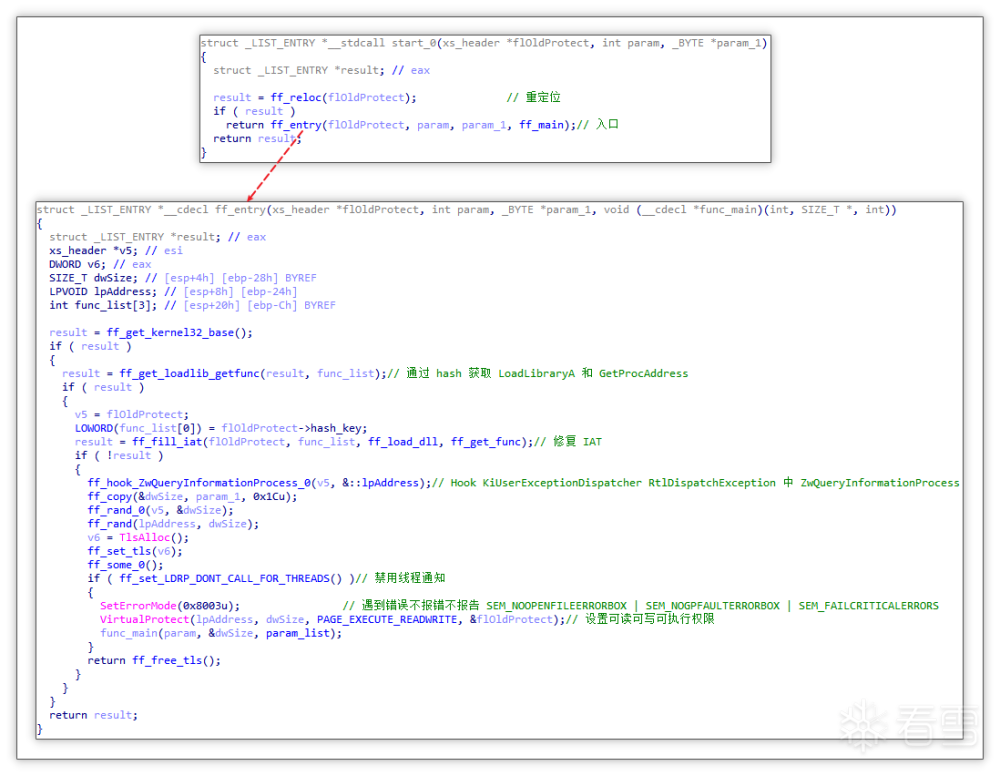Click the DWORD v6 declaration
The width and height of the screenshot is (1000, 776).
(77, 265)
